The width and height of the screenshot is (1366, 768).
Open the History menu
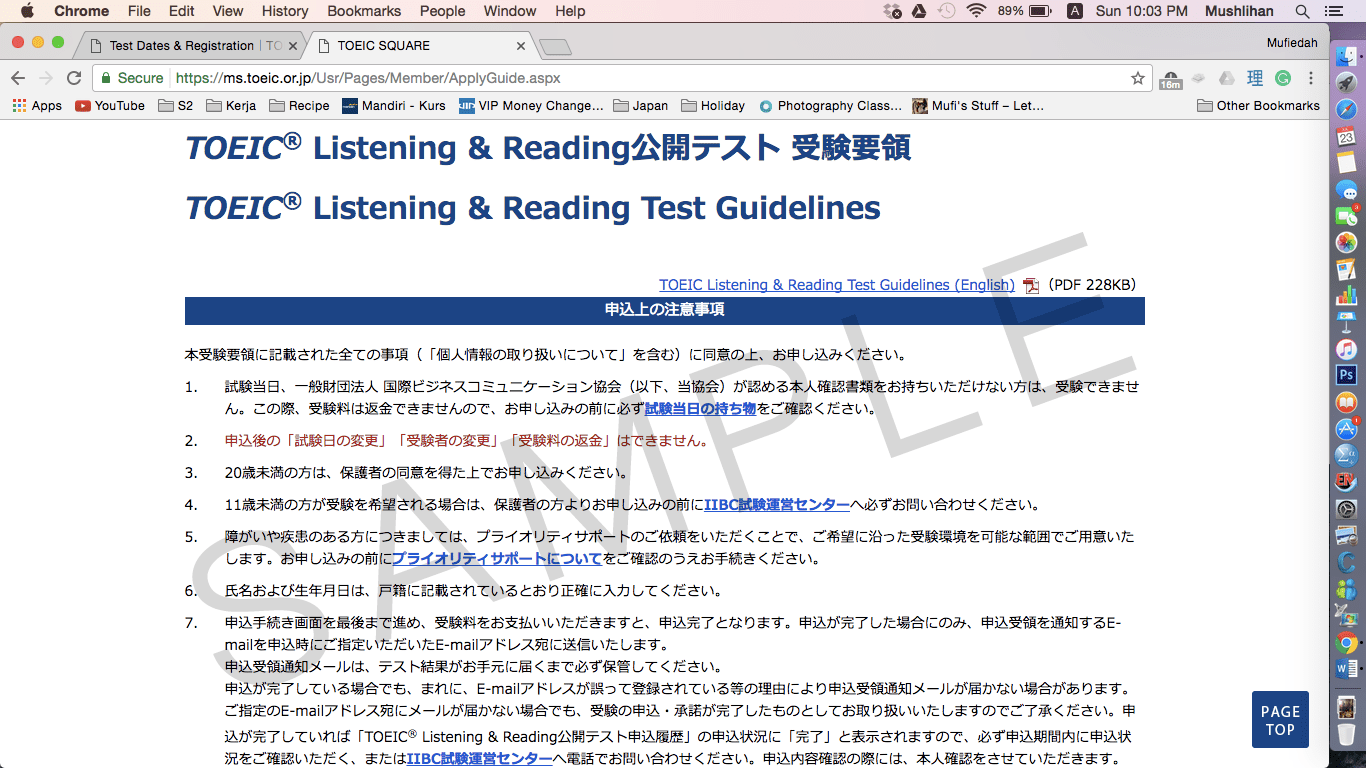point(285,11)
